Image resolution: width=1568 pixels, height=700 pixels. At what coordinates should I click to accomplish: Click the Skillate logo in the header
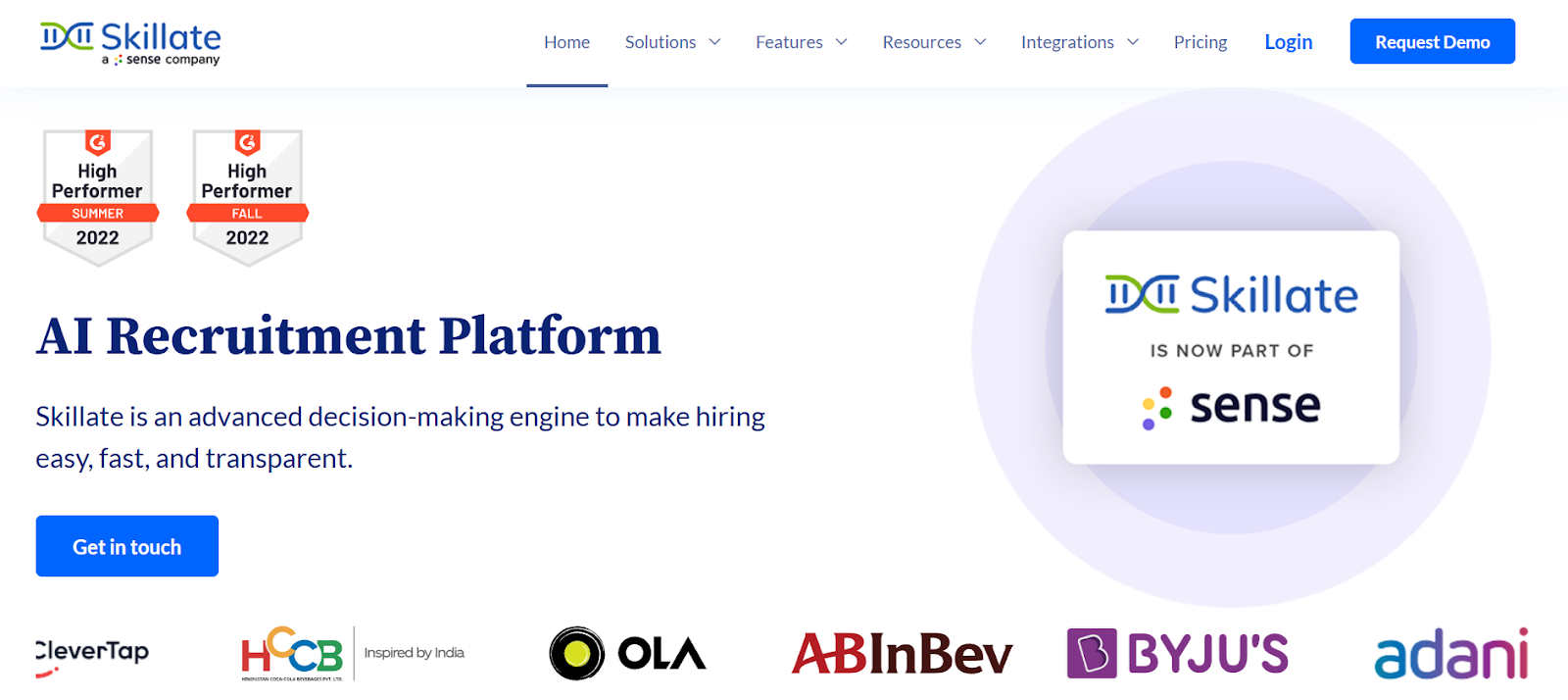point(130,43)
